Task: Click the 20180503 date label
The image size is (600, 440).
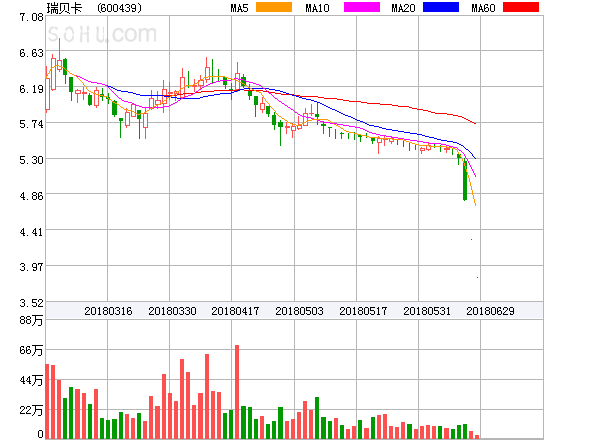Action: coord(299,311)
